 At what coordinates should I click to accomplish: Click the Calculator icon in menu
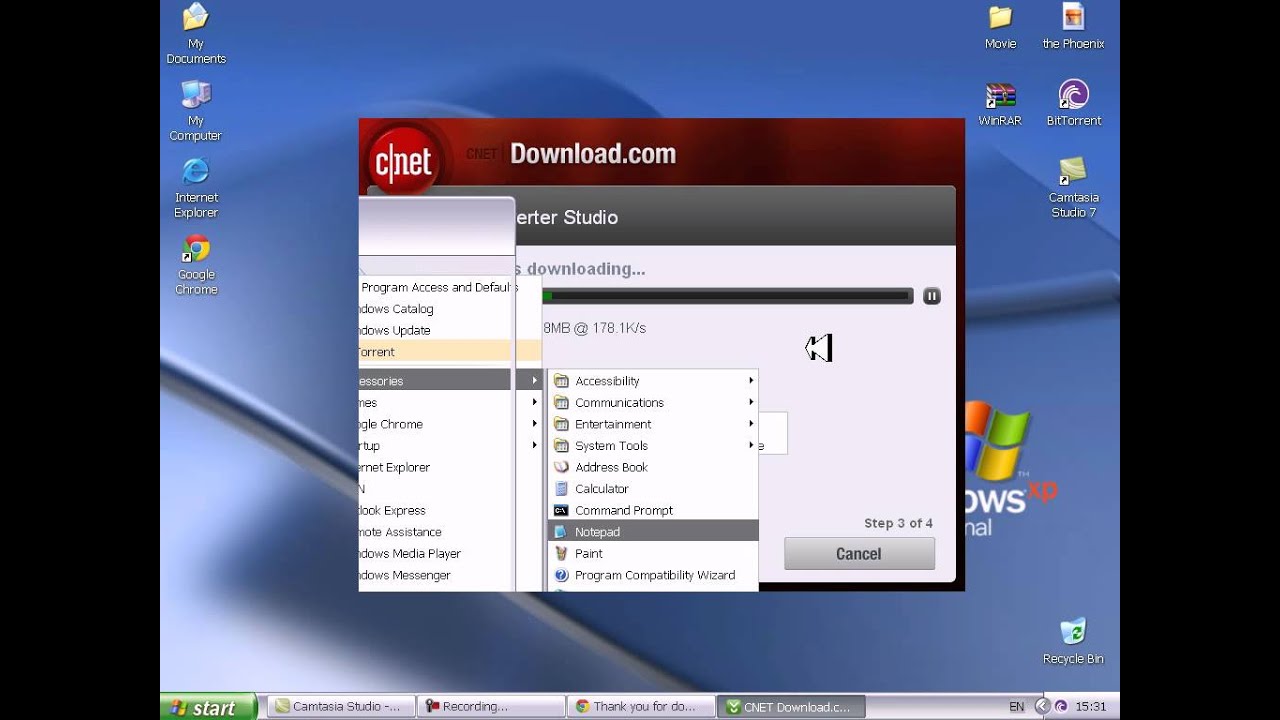[x=561, y=489]
